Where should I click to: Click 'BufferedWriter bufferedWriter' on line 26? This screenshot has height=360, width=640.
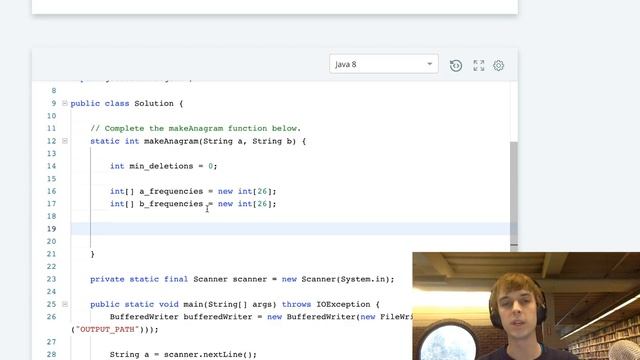[181, 317]
